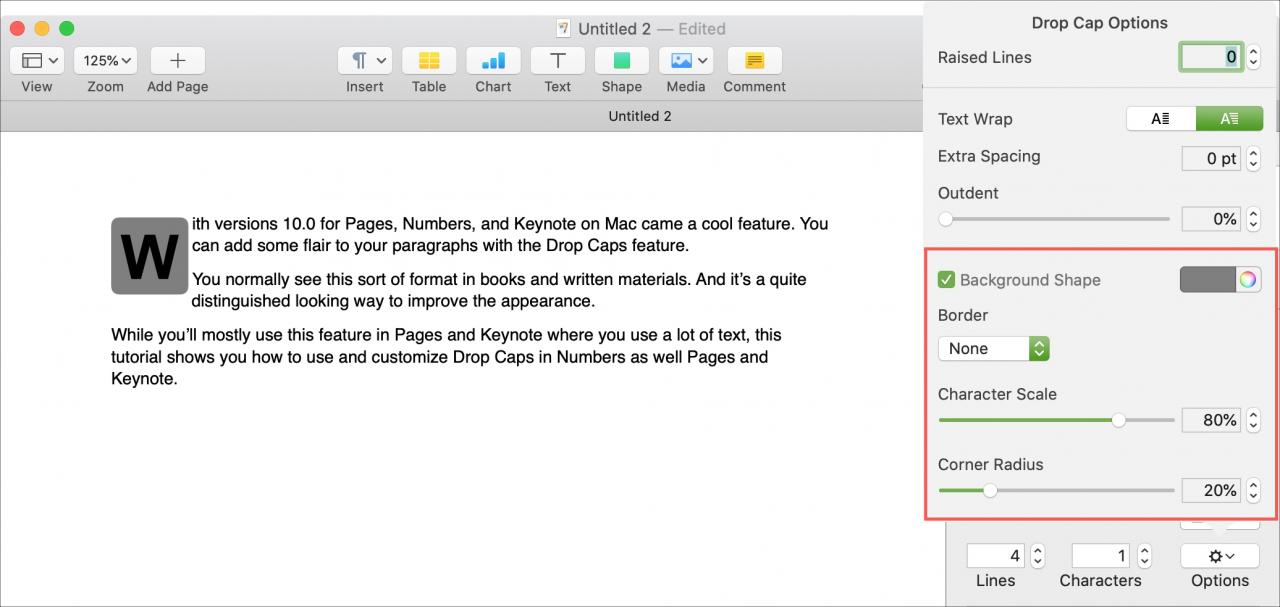
Task: Click the line "You normally see this sort"
Action: 499,279
